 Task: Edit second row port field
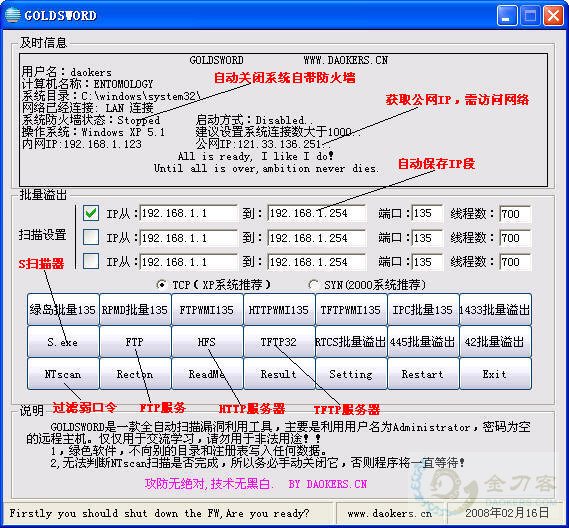click(427, 238)
